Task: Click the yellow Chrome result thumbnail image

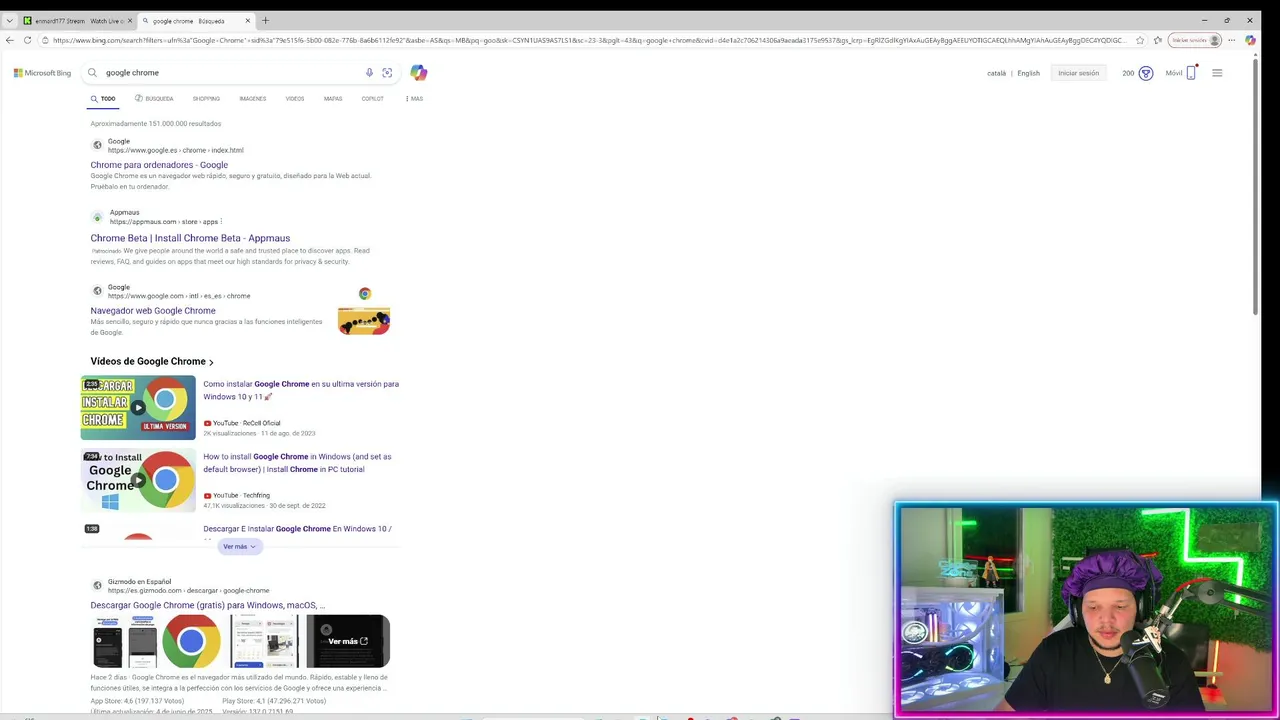Action: click(x=364, y=321)
